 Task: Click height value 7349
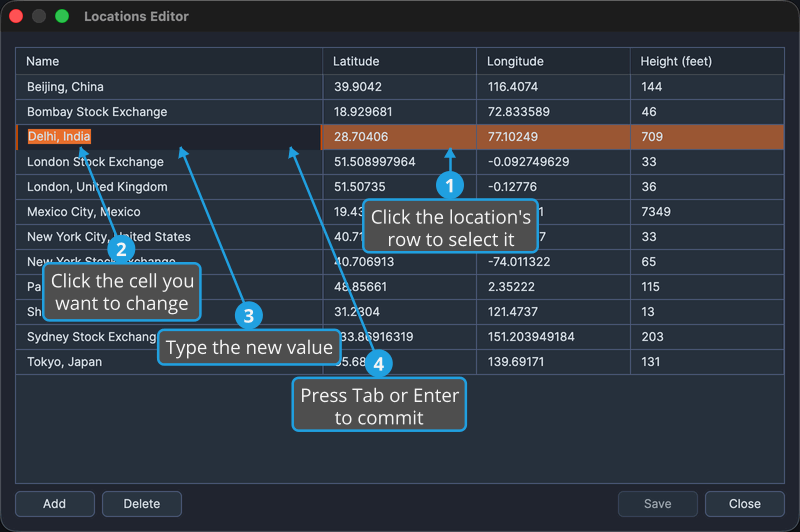(x=656, y=212)
